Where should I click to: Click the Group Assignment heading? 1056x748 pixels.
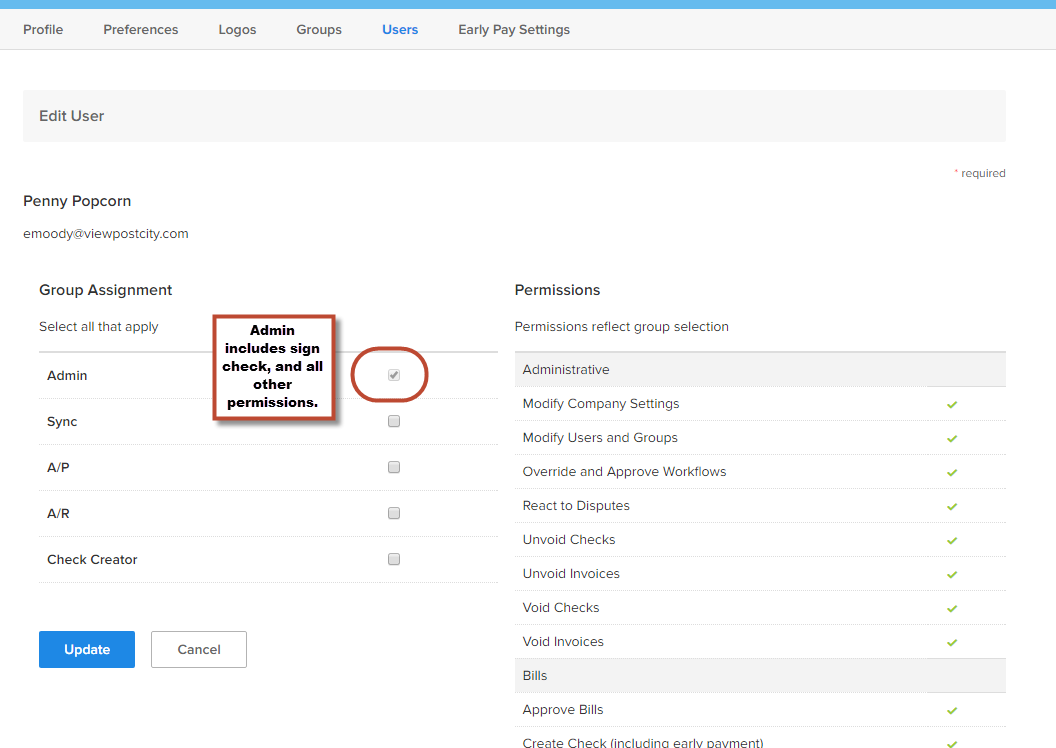coord(106,290)
